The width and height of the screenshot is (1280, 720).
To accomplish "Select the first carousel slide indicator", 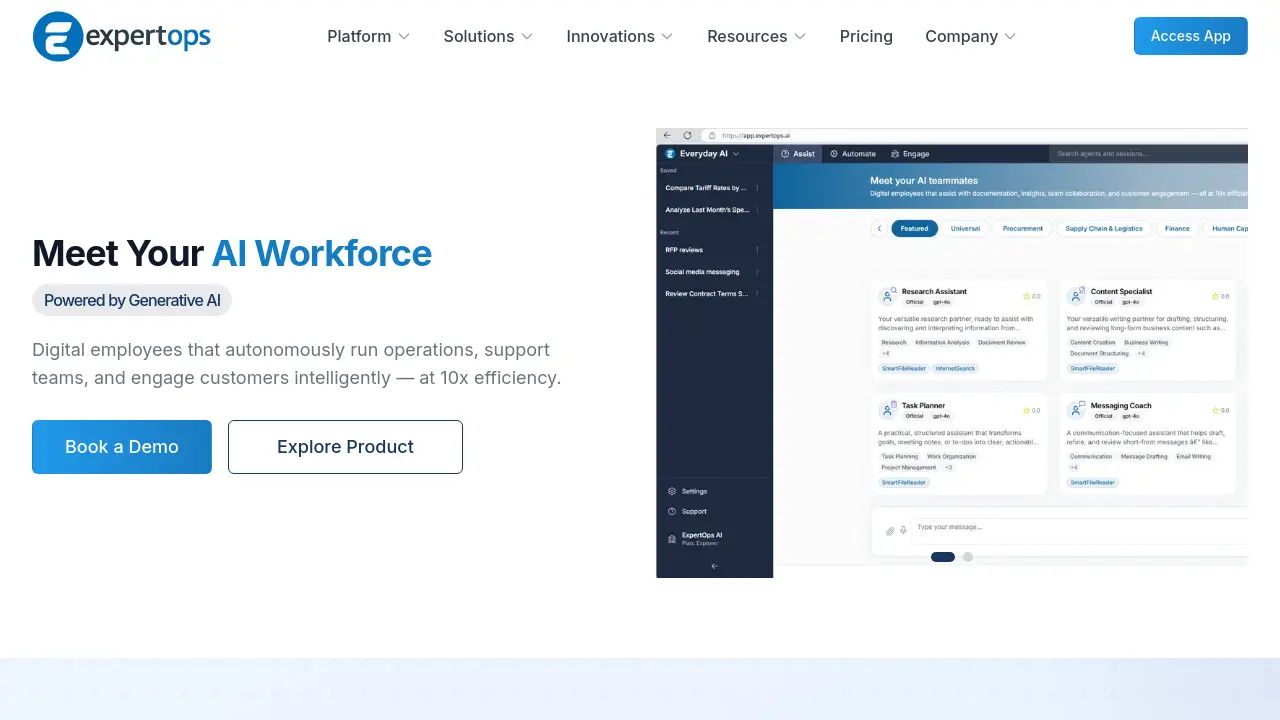I will (x=943, y=557).
